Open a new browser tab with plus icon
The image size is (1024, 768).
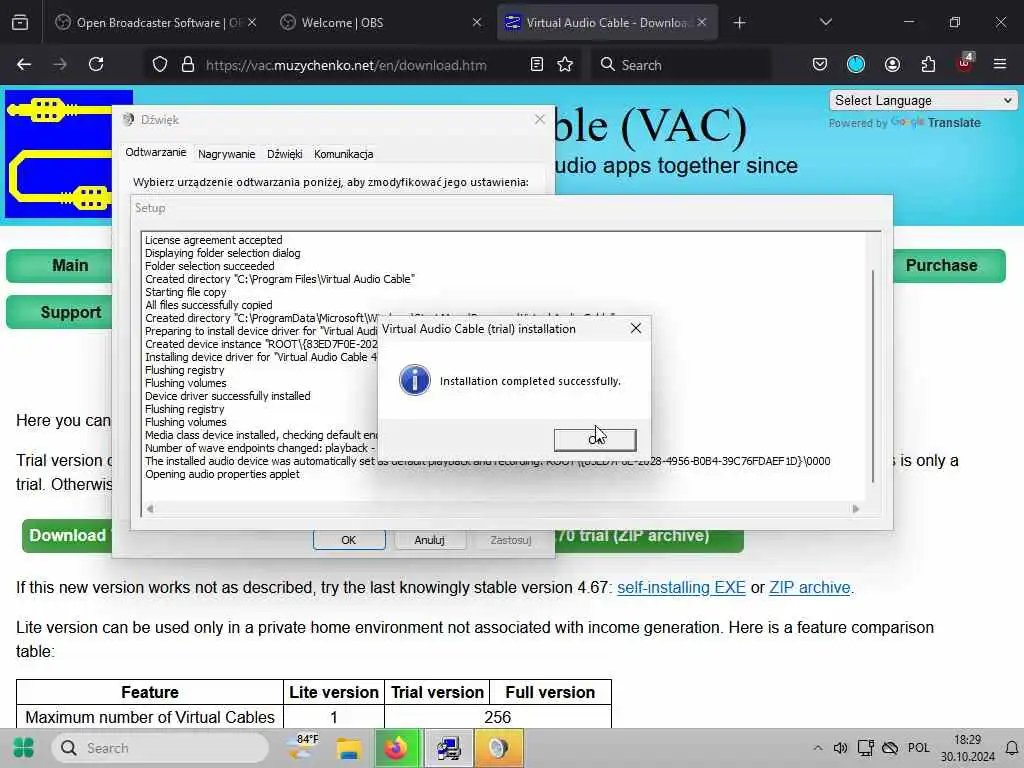tap(739, 23)
